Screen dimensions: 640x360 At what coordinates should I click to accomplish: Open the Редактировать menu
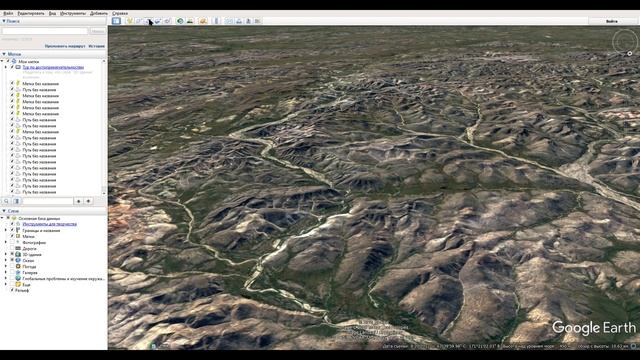pyautogui.click(x=31, y=13)
